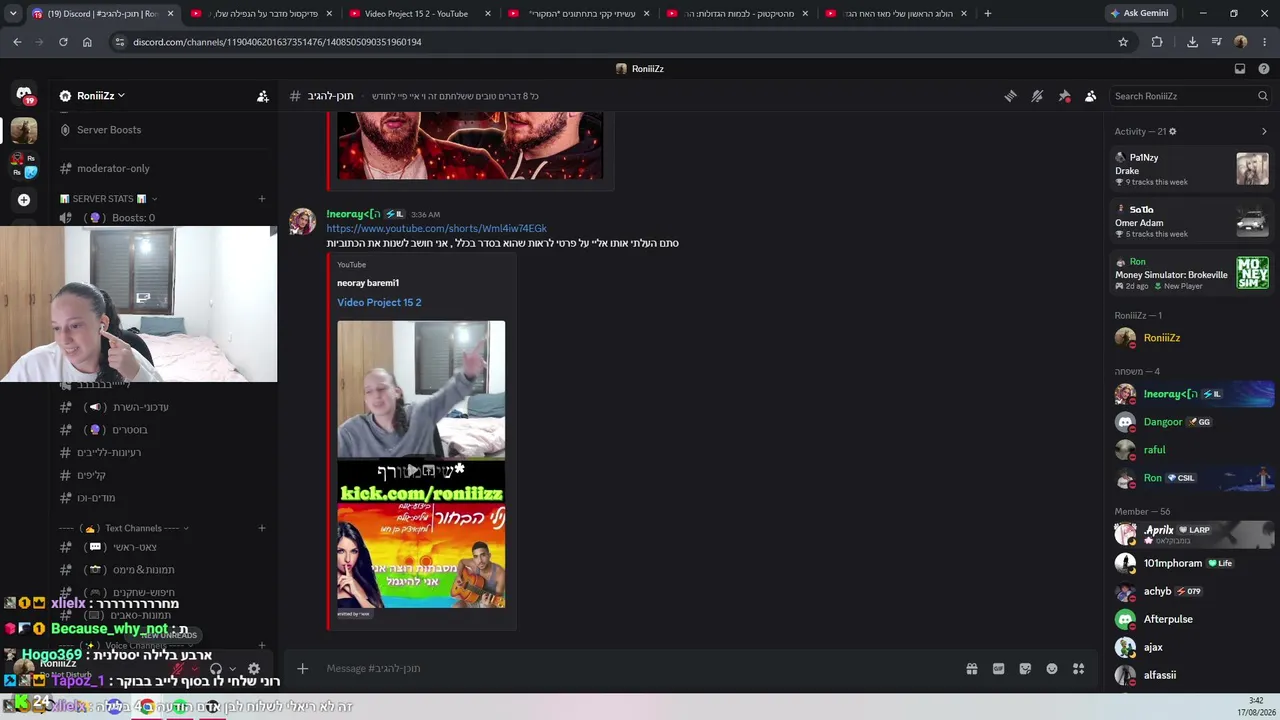The image size is (1280, 720).
Task: Open the צאט-ראשי channel
Action: coord(134,548)
